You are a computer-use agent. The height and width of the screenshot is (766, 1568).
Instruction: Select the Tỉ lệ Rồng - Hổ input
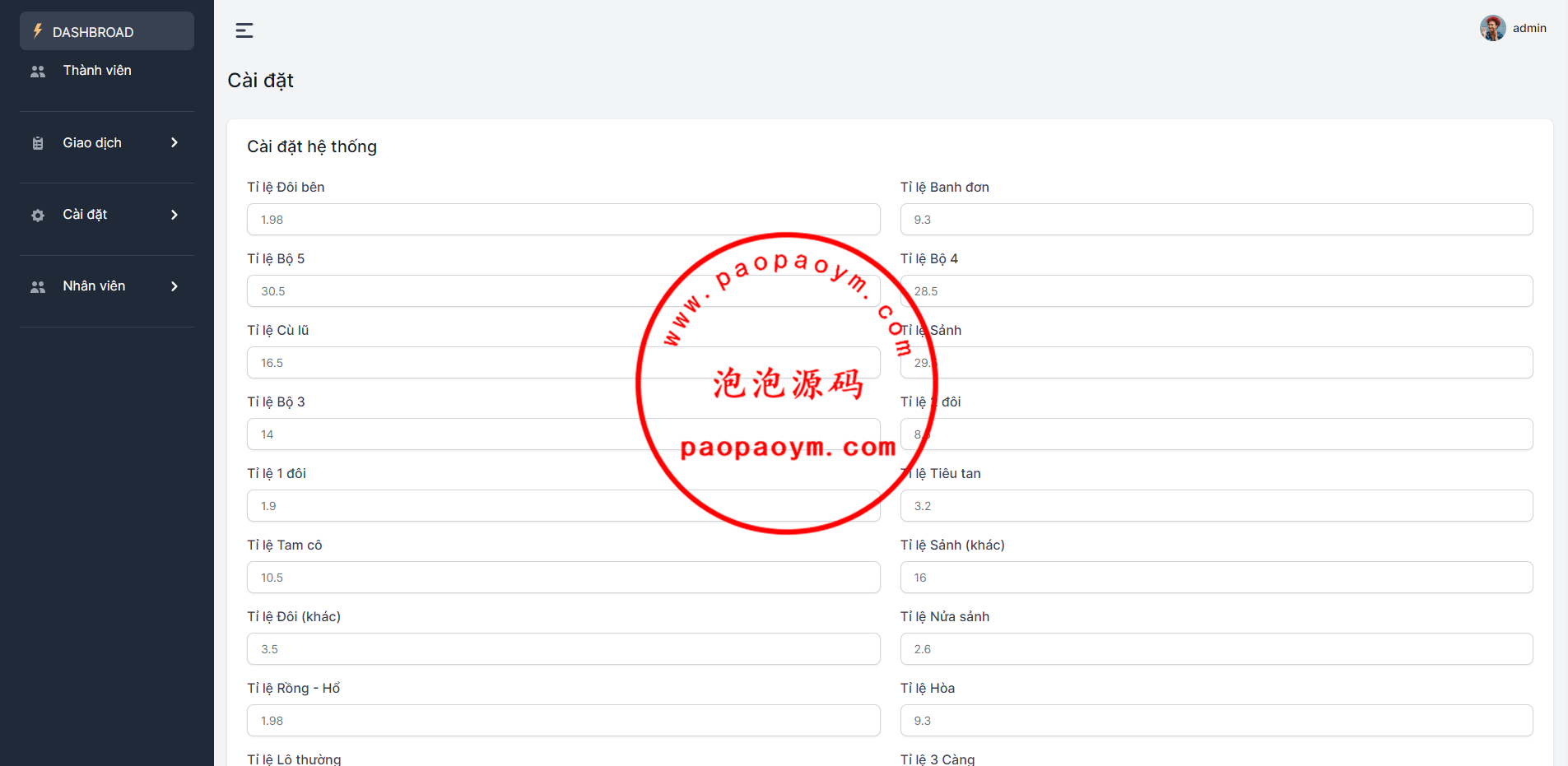(563, 721)
